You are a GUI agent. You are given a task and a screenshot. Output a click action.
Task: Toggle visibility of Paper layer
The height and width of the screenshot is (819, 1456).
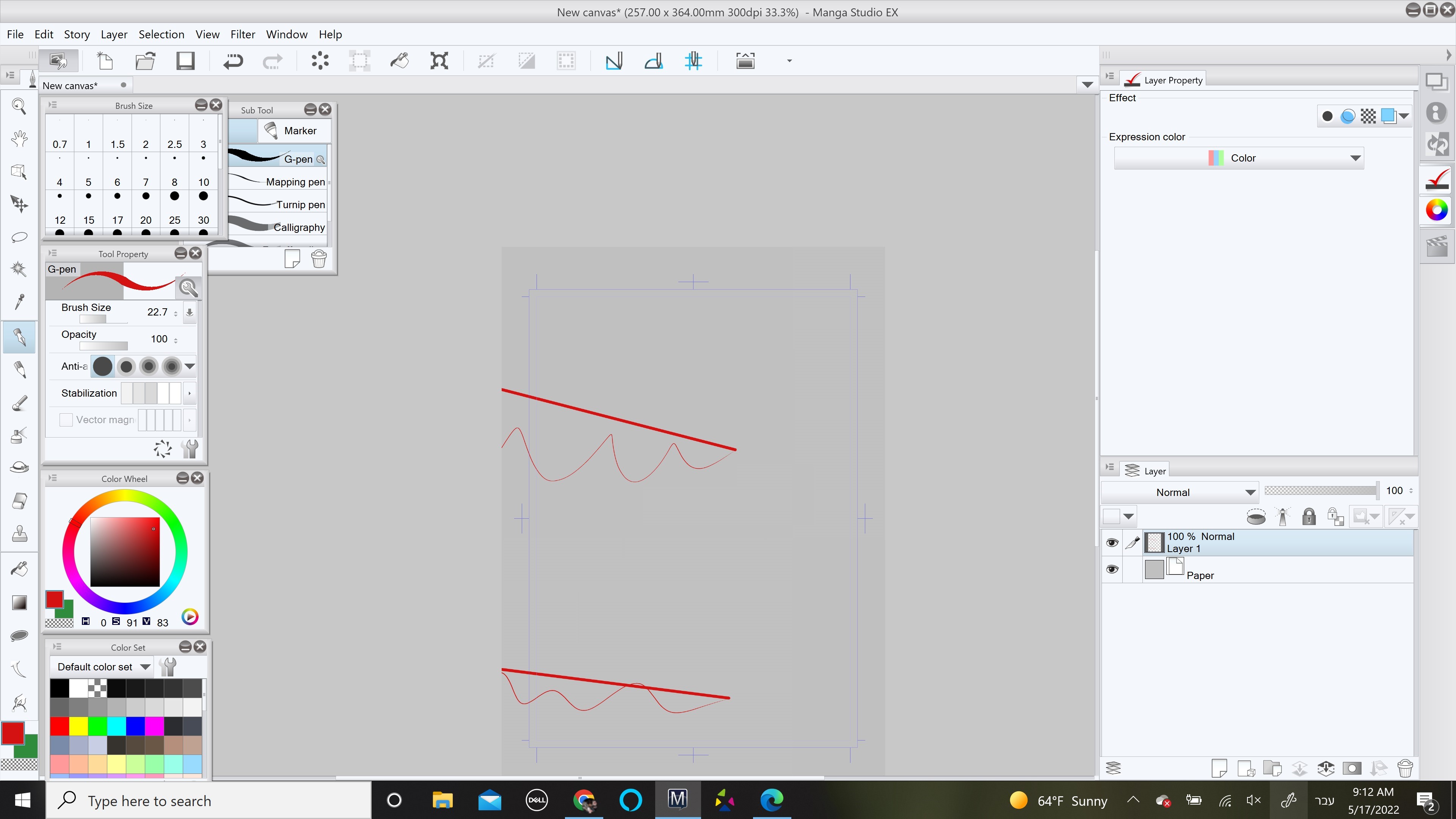[x=1112, y=569]
